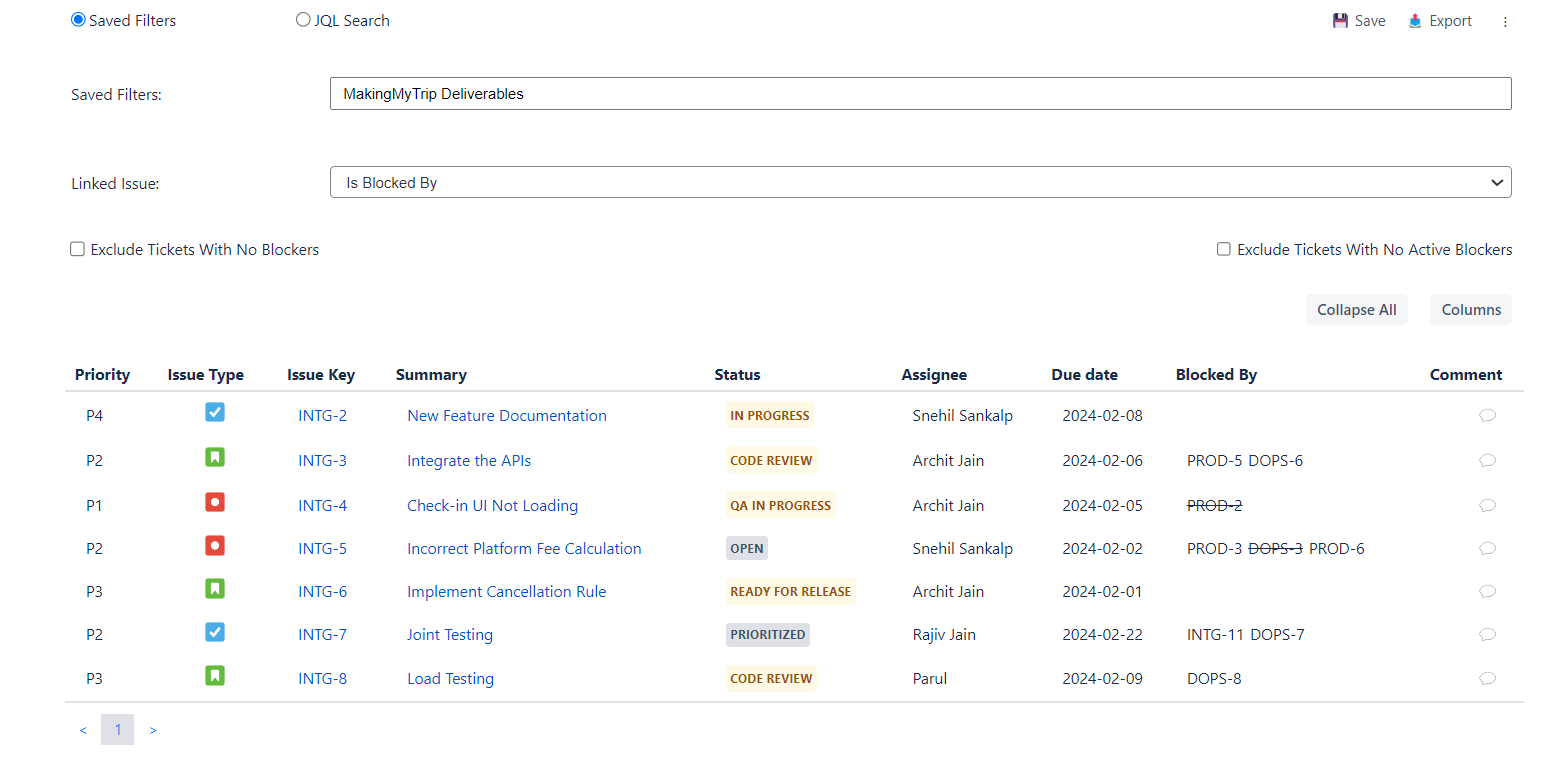Open issue key INTG-6

click(322, 592)
